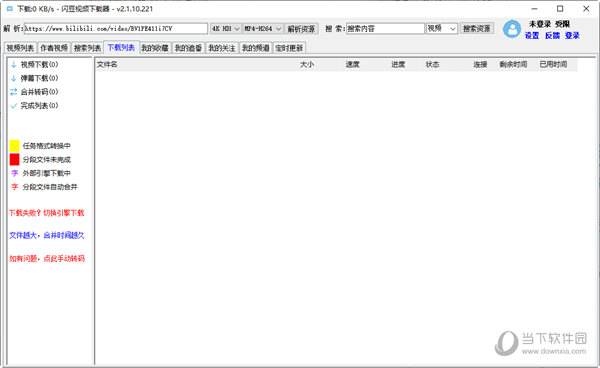Click the user avatar icon
600x368 pixels.
pyautogui.click(x=512, y=29)
